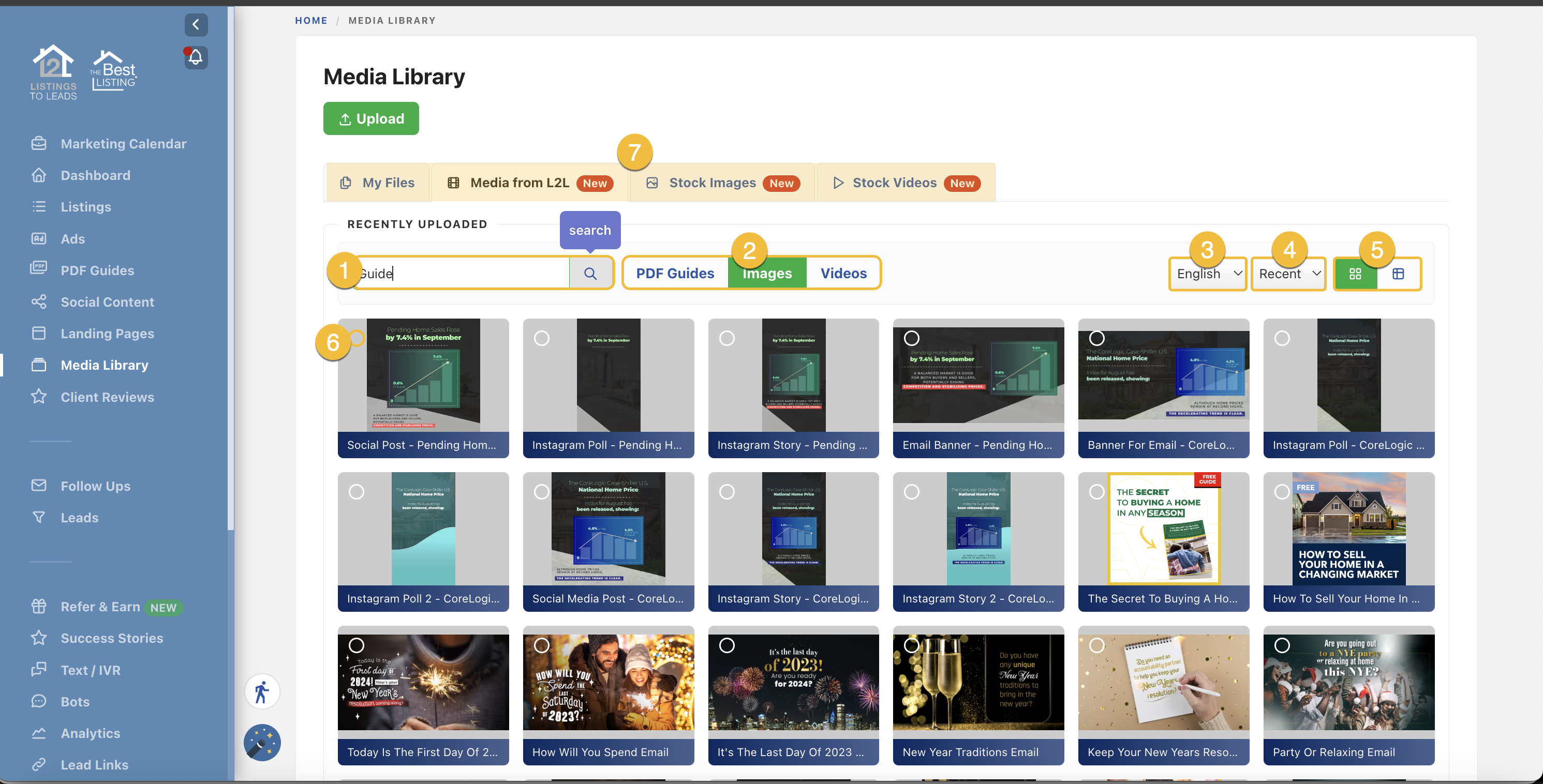
Task: Open the My Files tab
Action: [x=377, y=183]
